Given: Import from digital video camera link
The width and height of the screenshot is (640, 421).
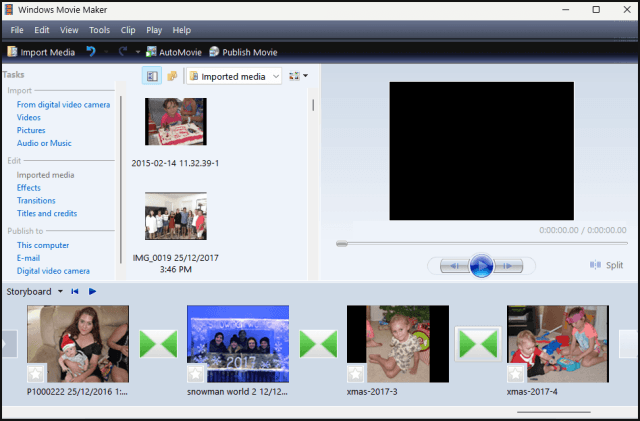Looking at the screenshot, I should pos(63,105).
